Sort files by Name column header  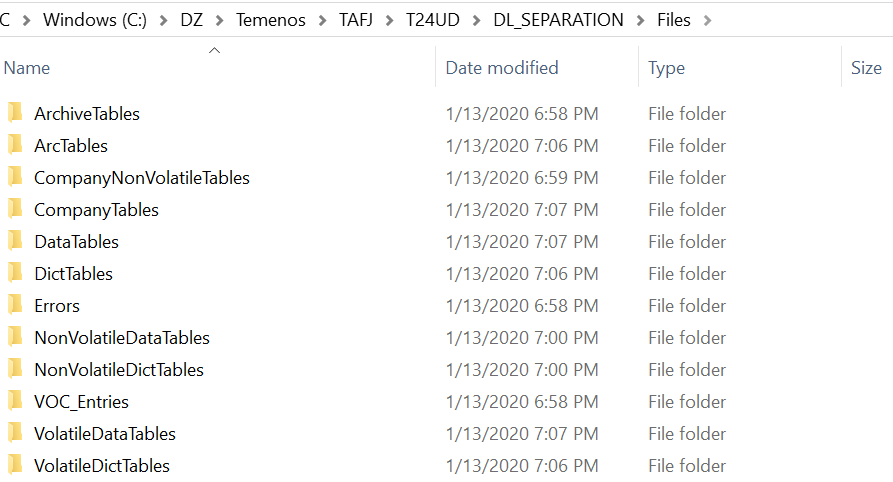pos(28,68)
